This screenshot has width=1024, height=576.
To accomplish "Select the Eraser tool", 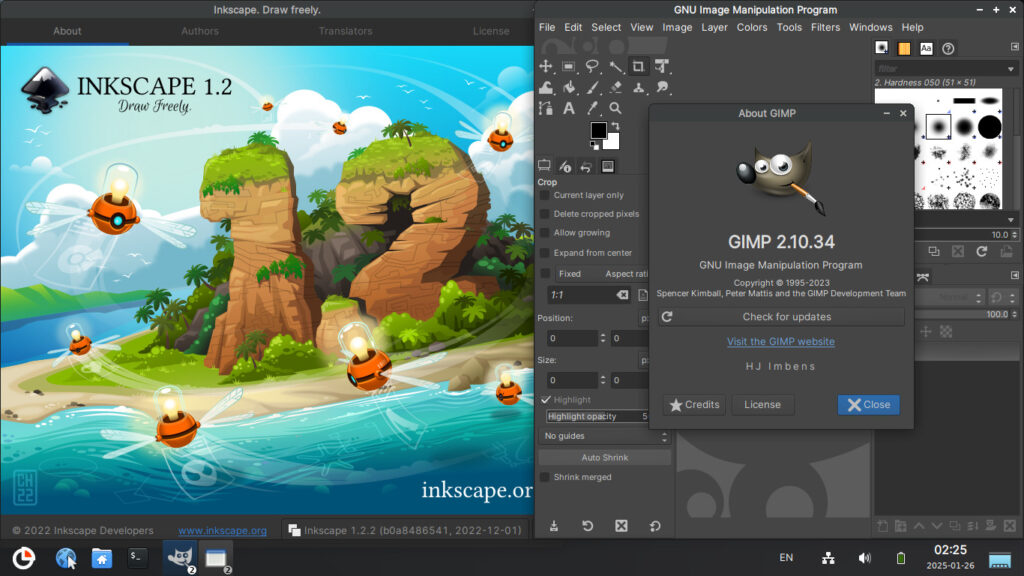I will pyautogui.click(x=615, y=87).
